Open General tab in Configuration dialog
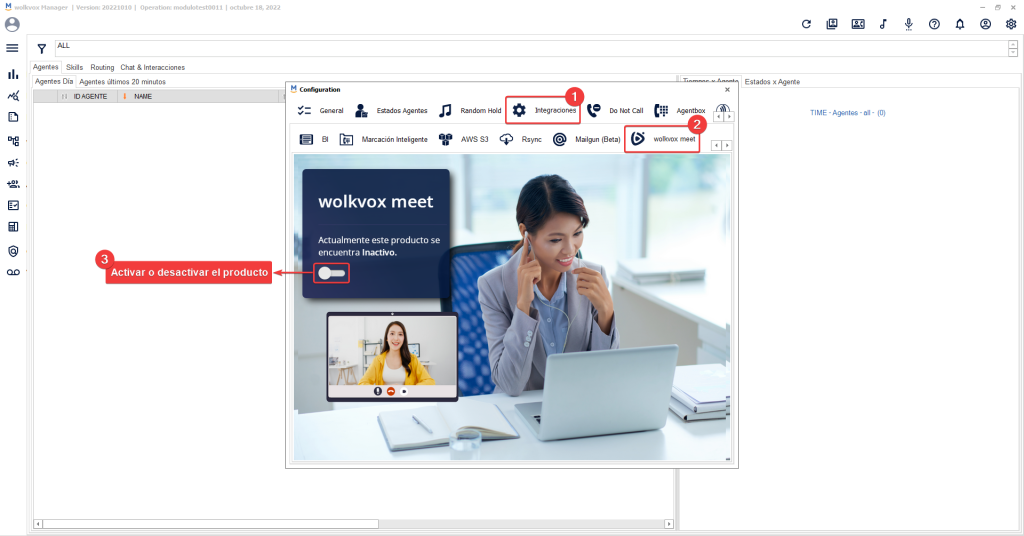Image resolution: width=1024 pixels, height=536 pixels. [x=320, y=111]
